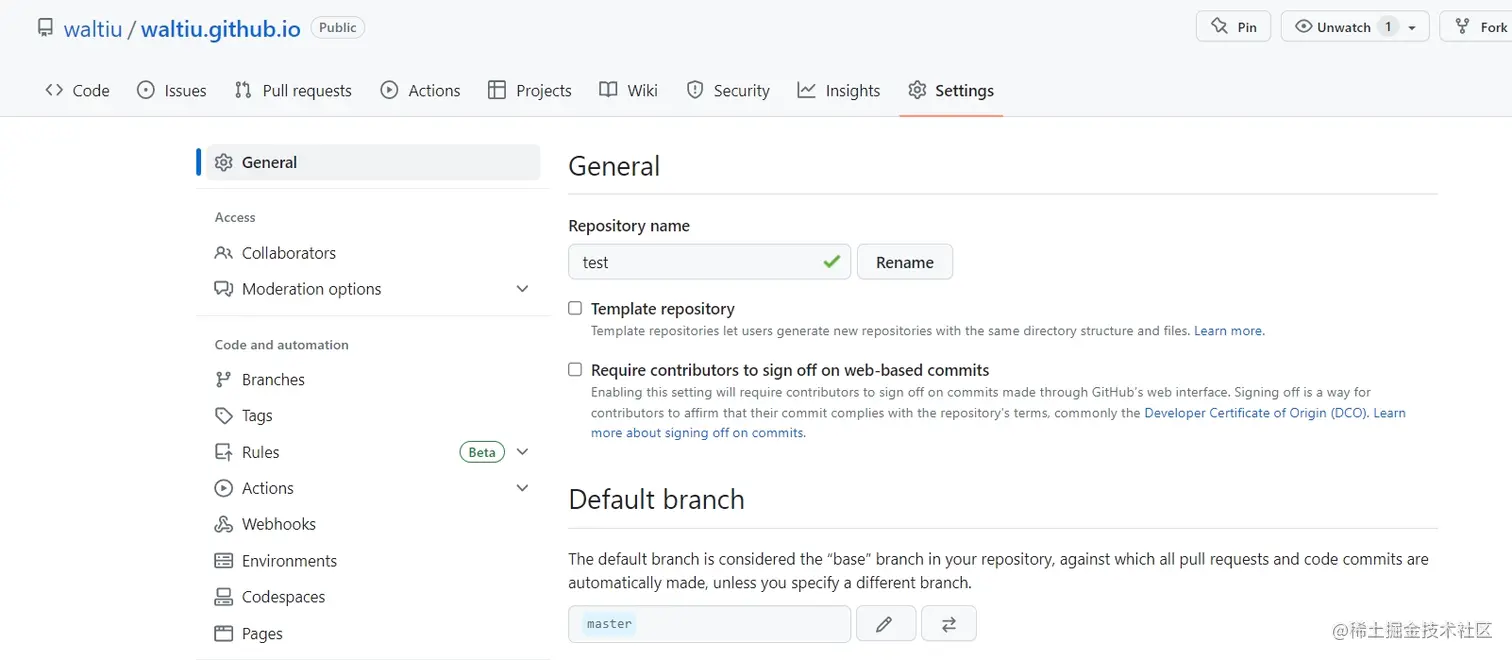
Task: Click the Public visibility badge
Action: point(338,27)
